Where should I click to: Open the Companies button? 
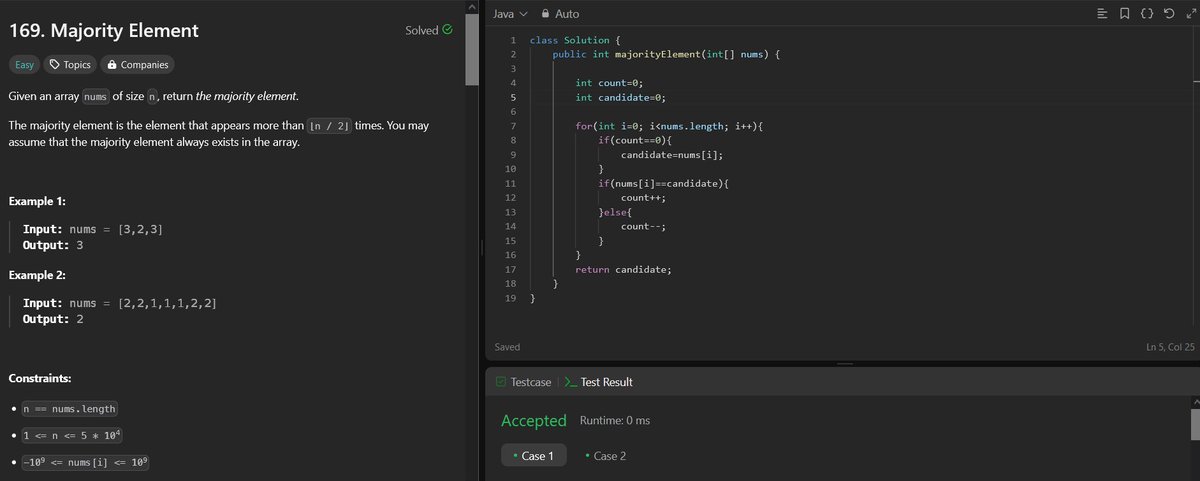138,65
